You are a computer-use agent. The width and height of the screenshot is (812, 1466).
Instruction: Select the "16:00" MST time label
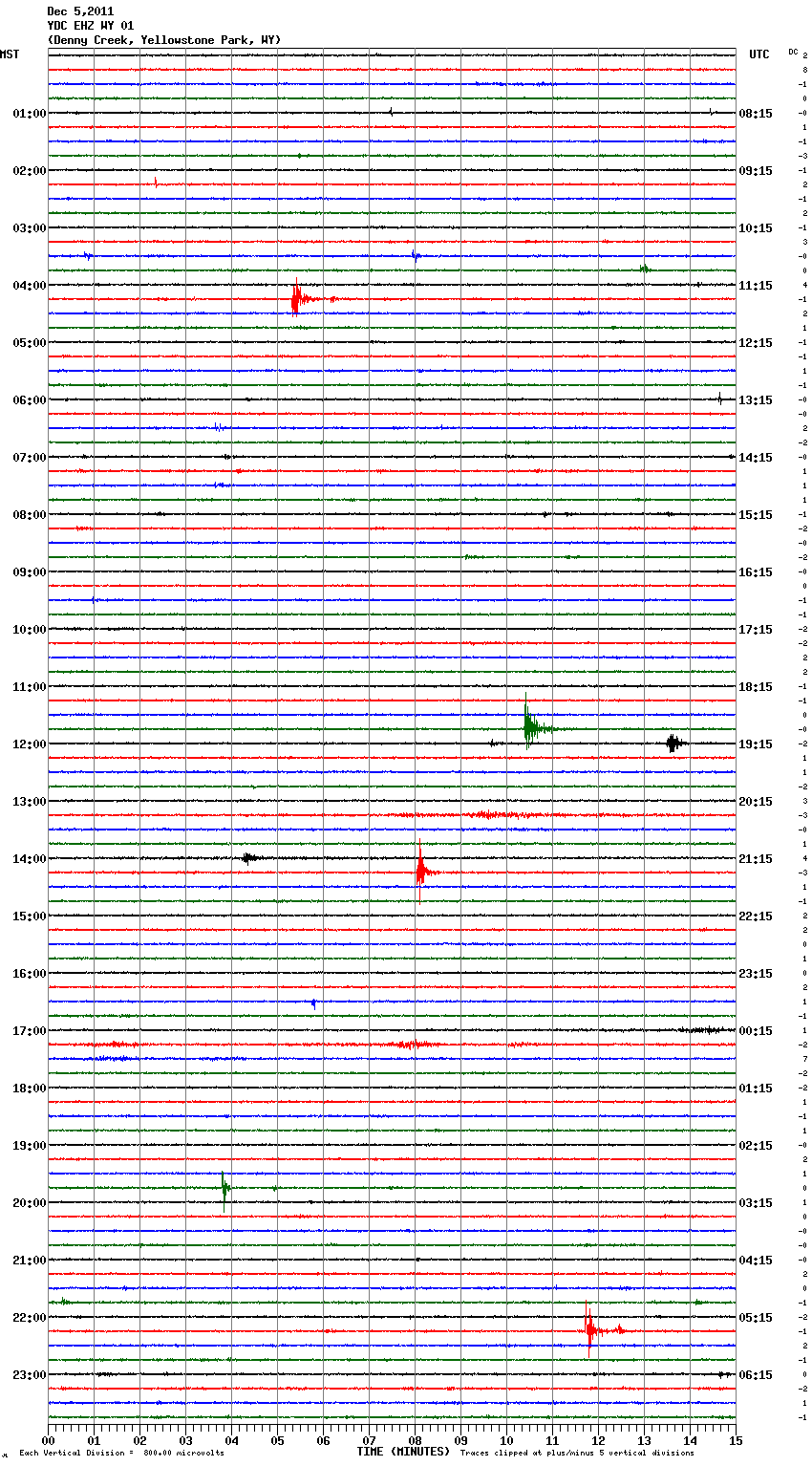tap(30, 974)
